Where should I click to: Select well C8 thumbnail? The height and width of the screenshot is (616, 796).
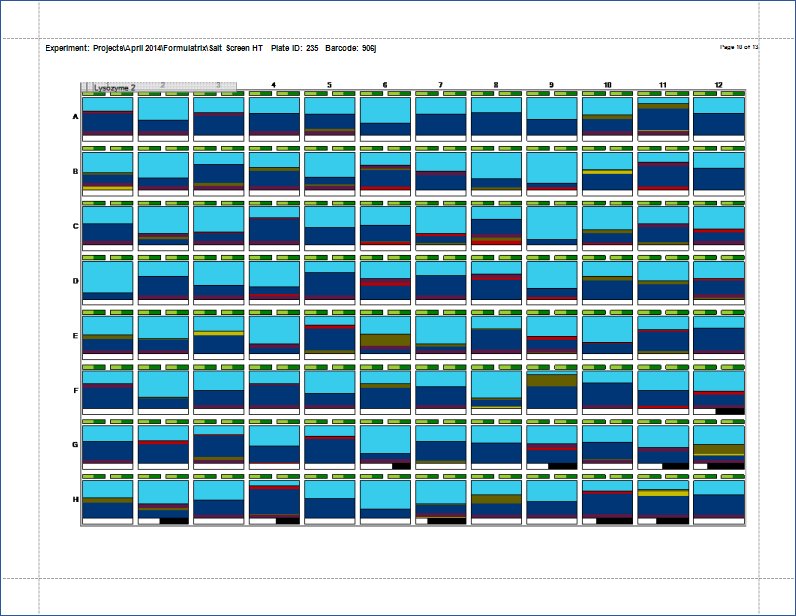click(x=496, y=226)
